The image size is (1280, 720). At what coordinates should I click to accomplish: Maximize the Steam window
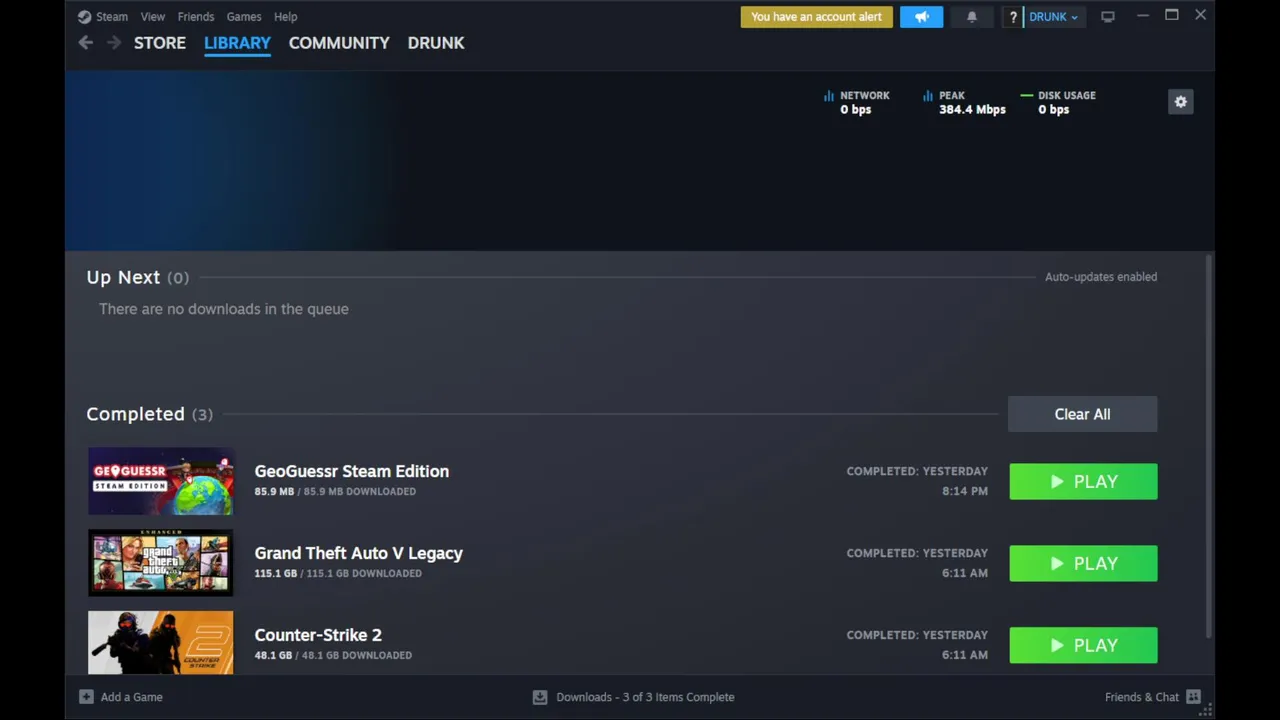tap(1171, 16)
